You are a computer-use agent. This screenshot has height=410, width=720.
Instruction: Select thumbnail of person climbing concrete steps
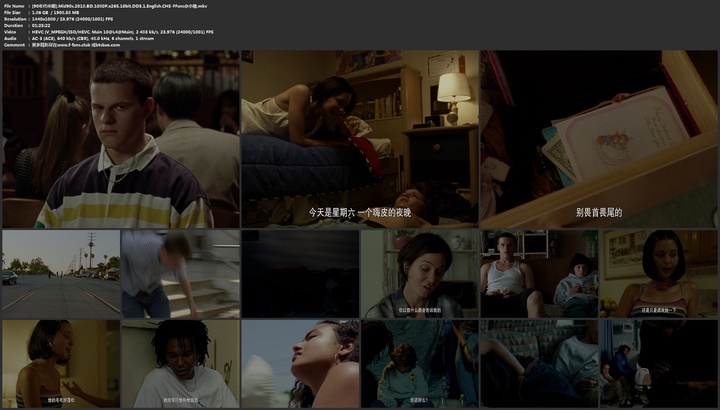(x=180, y=274)
